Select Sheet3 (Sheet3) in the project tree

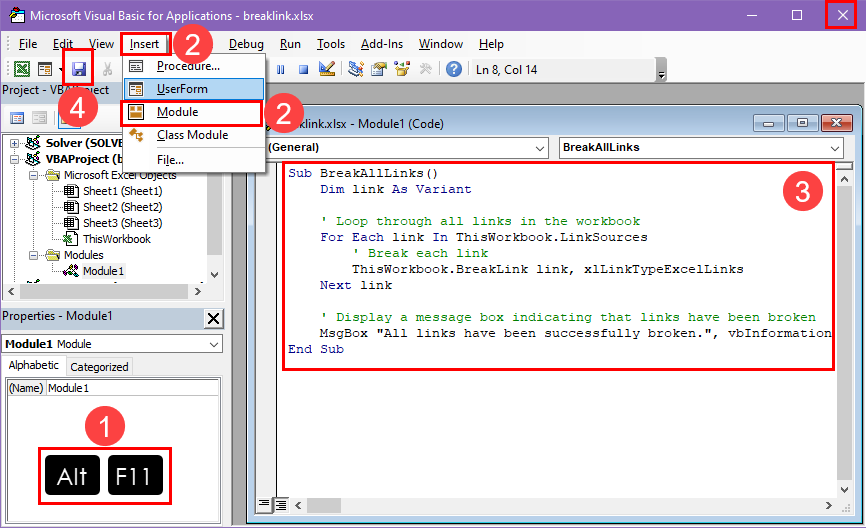(123, 223)
